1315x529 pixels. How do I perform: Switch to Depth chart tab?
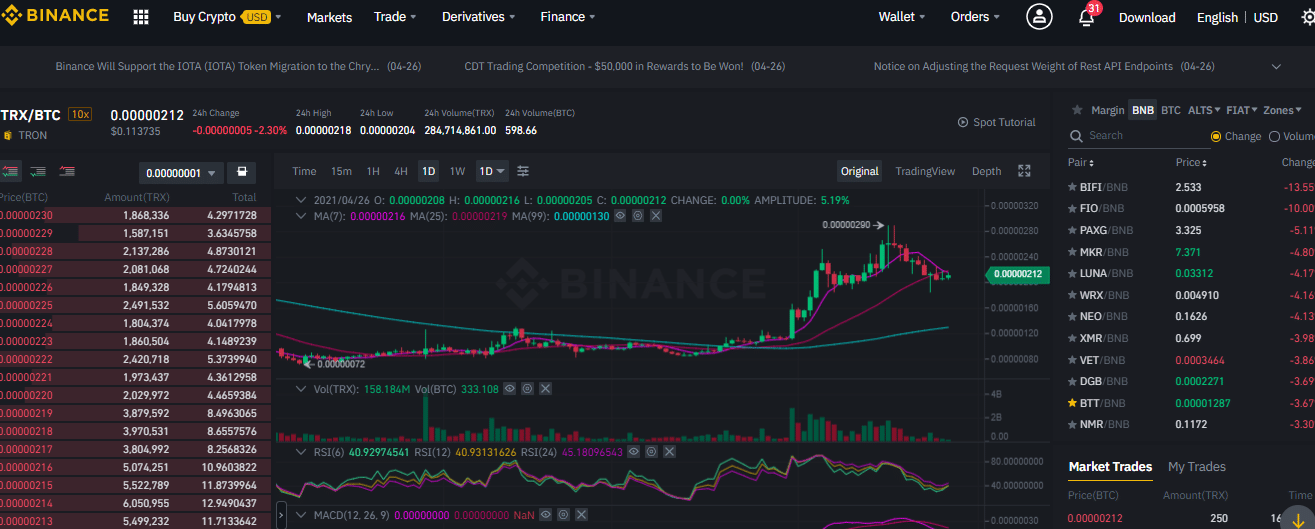(x=986, y=171)
